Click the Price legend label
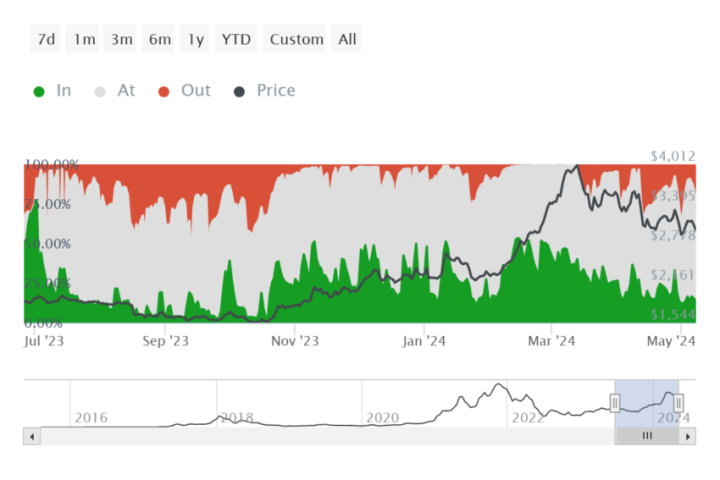The height and width of the screenshot is (480, 720). tap(276, 90)
